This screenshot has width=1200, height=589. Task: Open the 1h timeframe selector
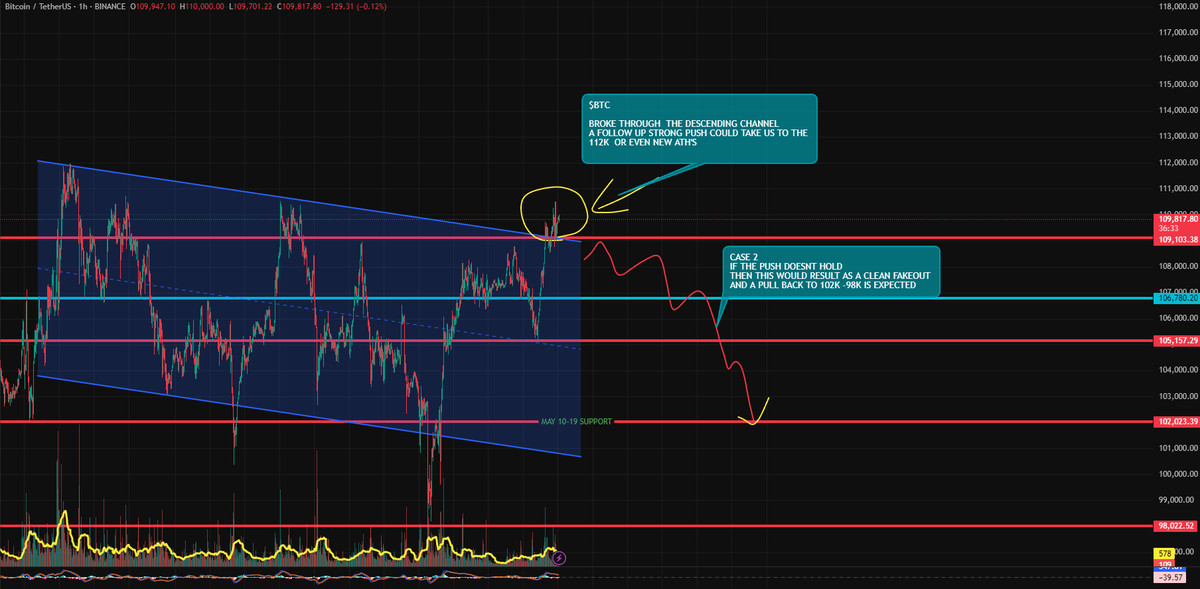(x=82, y=6)
